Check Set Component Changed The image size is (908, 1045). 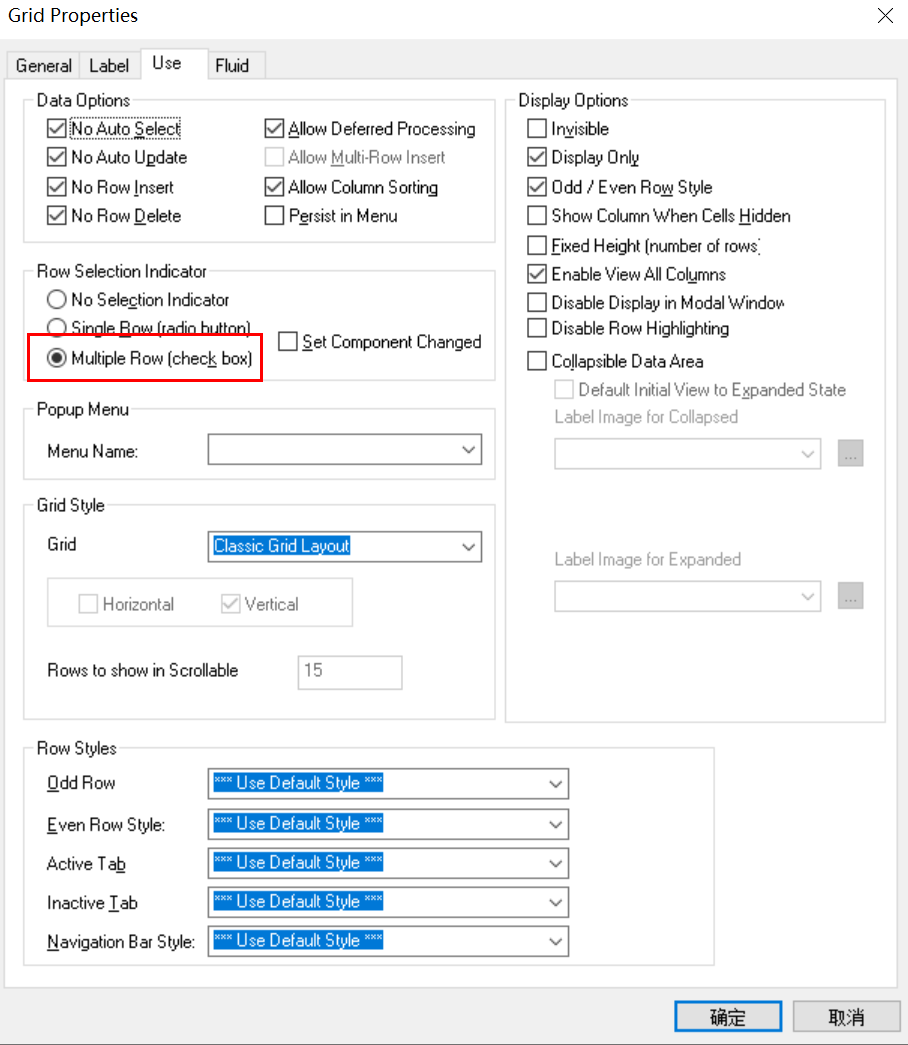pos(288,341)
